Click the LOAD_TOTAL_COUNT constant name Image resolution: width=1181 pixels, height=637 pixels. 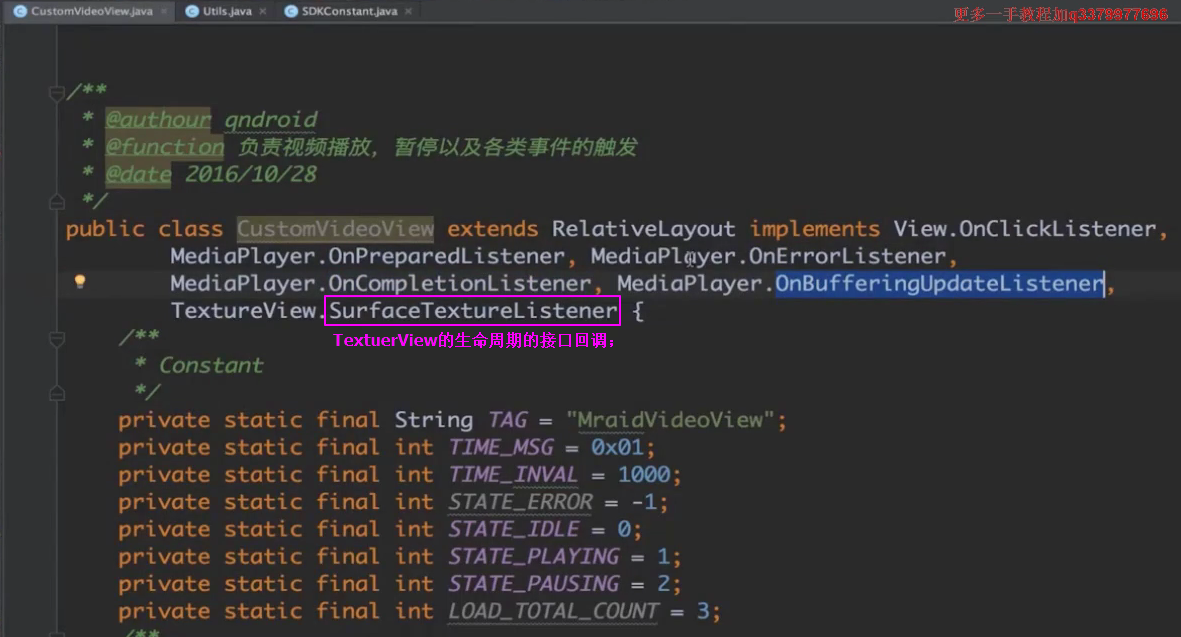point(554,611)
